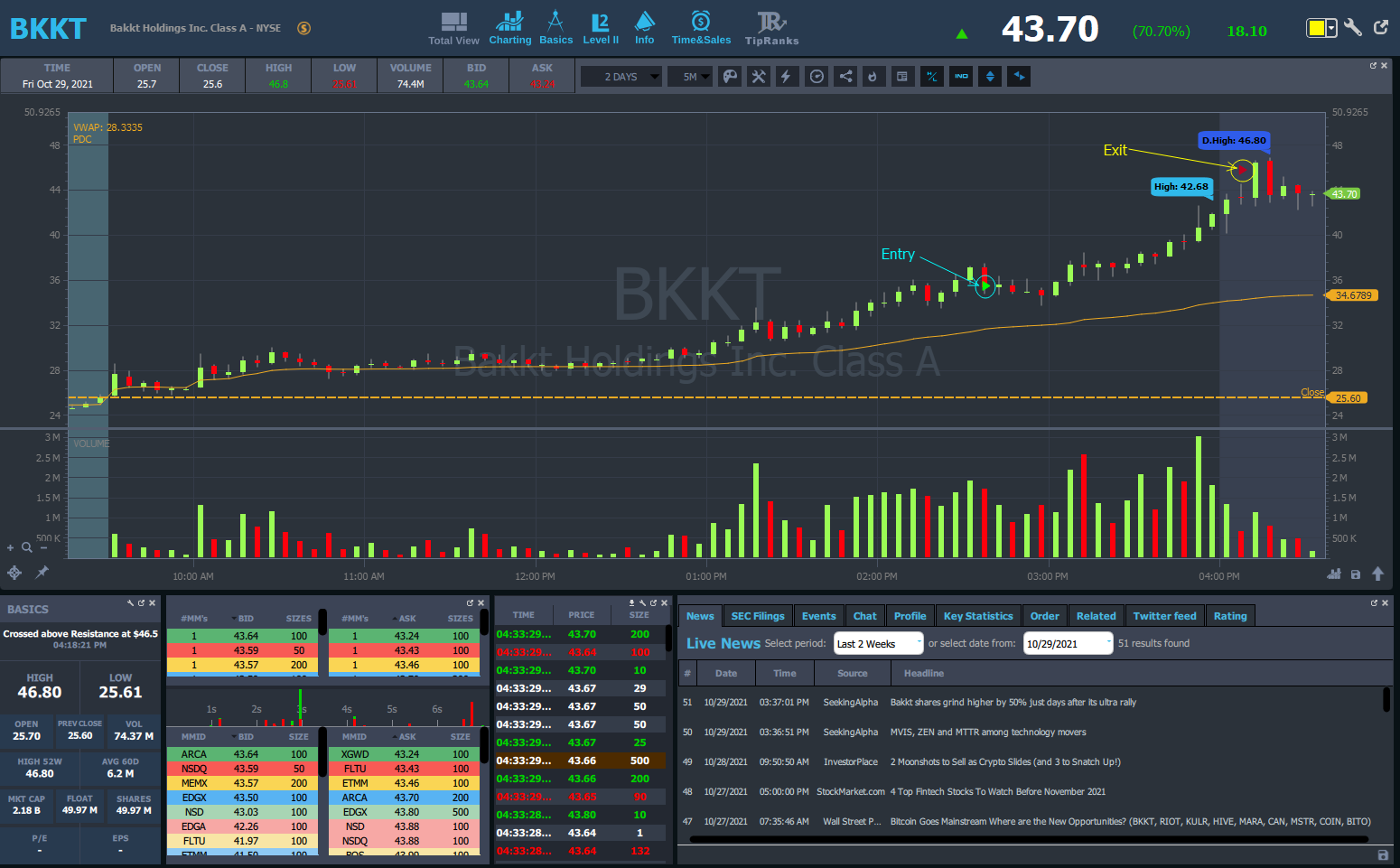The width and height of the screenshot is (1400, 868).
Task: Open the 5M interval dropdown
Action: (690, 77)
